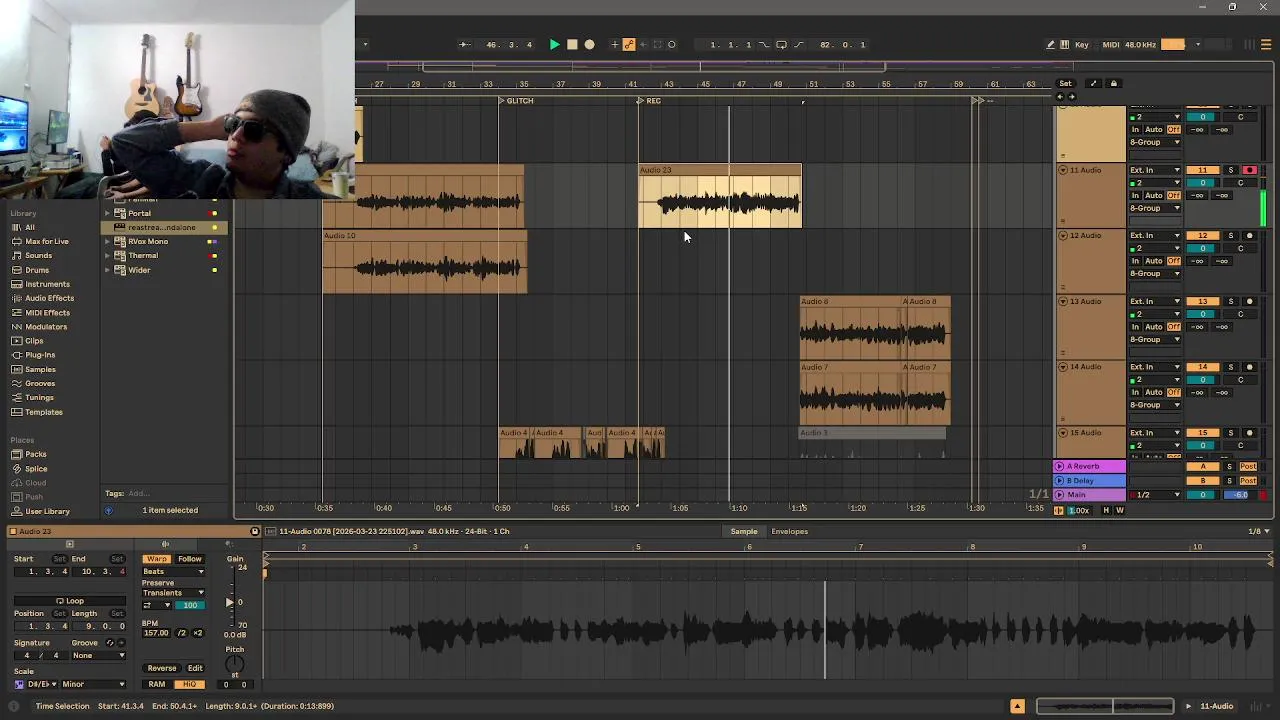Image resolution: width=1280 pixels, height=720 pixels.
Task: Open Plug-Ins category in browser
Action: click(x=40, y=355)
